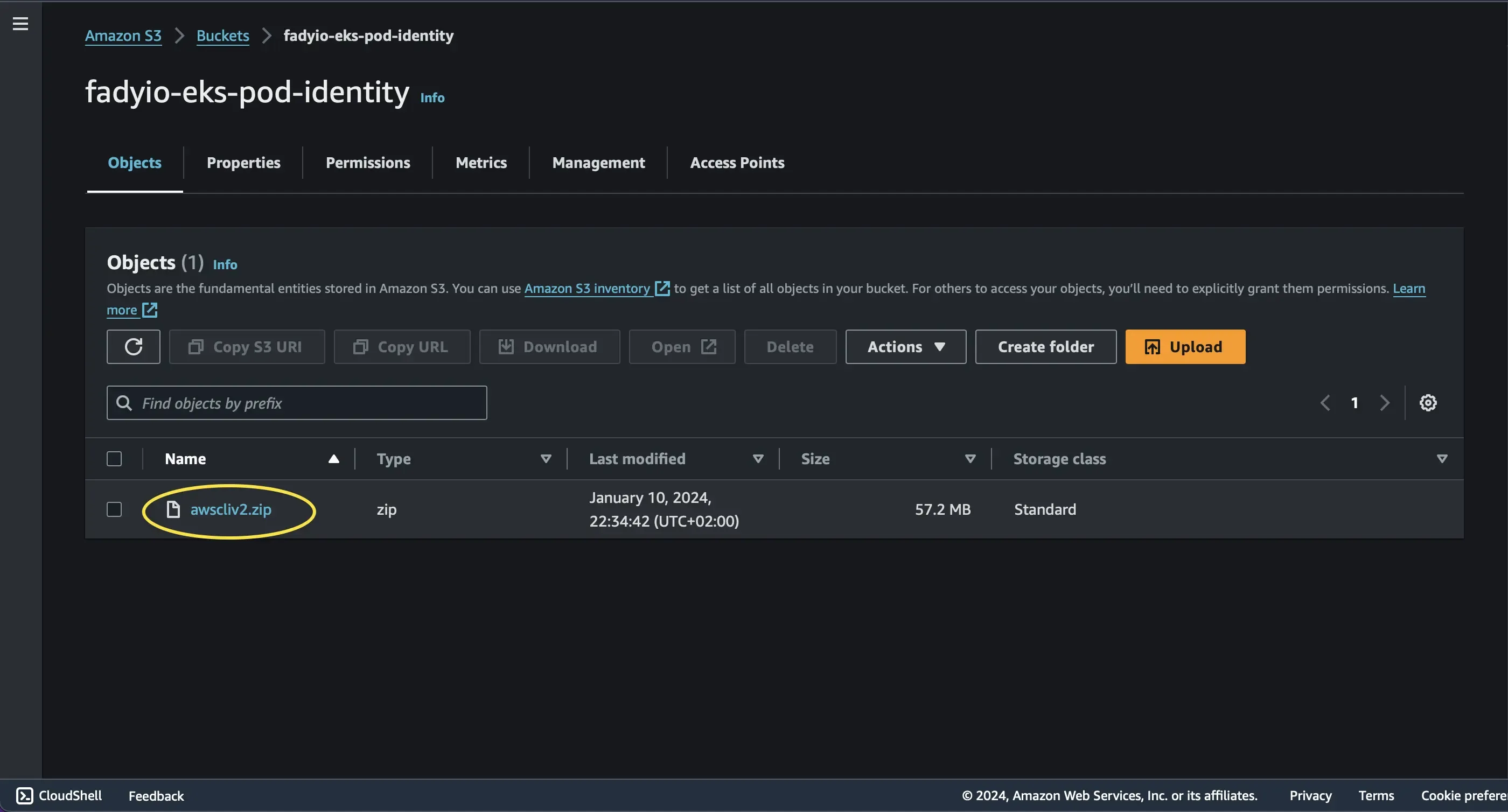Open the hamburger navigation menu
This screenshot has height=812, width=1508.
[20, 23]
